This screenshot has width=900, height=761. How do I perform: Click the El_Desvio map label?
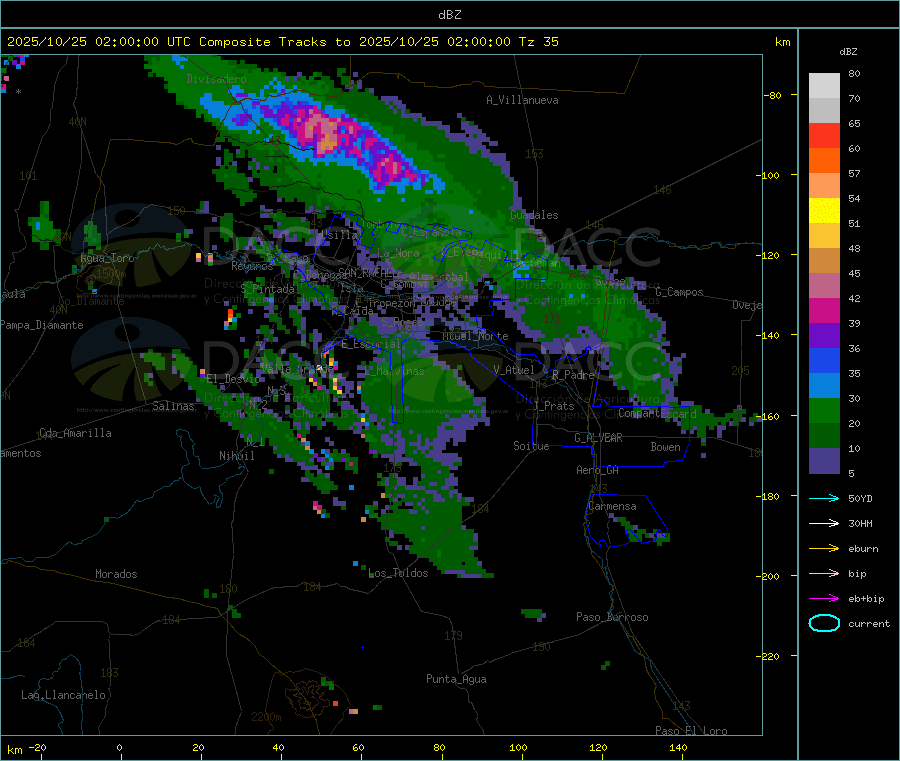click(x=232, y=379)
